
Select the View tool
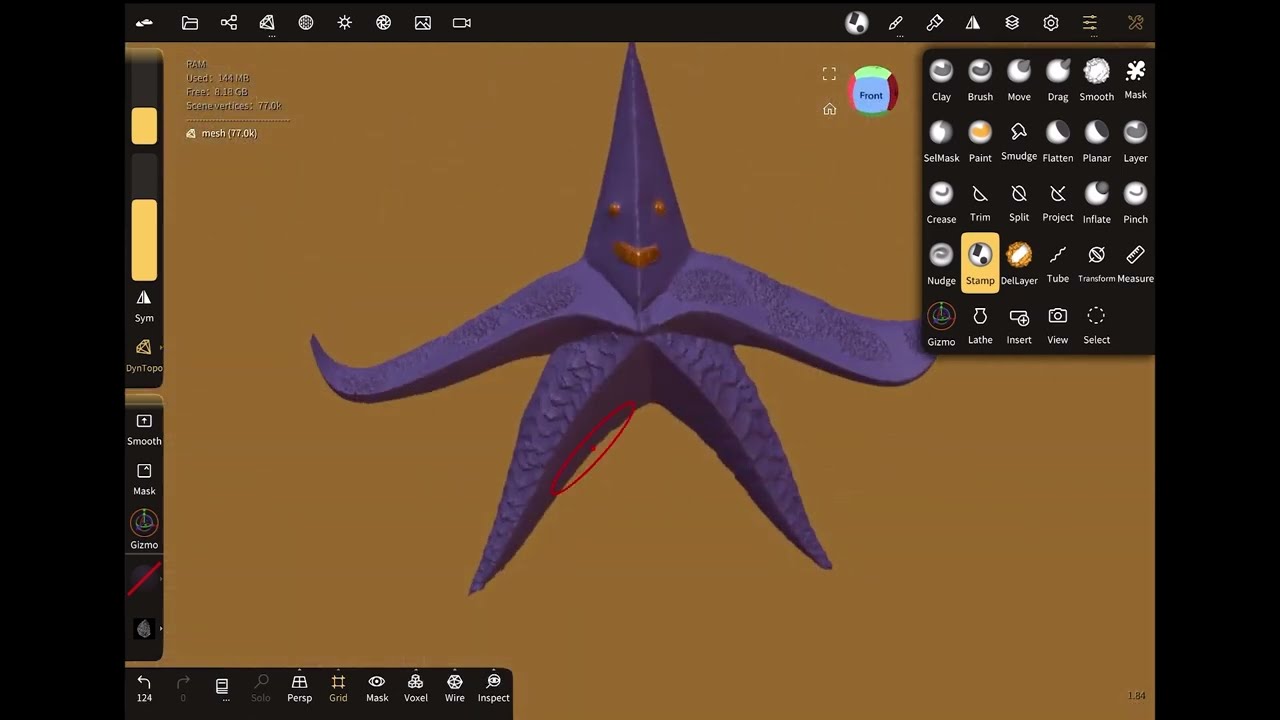click(x=1058, y=325)
